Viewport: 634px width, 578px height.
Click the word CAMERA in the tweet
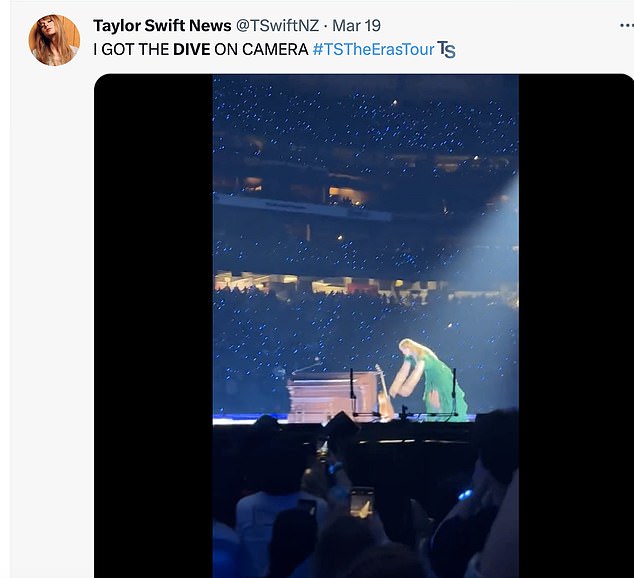click(273, 49)
